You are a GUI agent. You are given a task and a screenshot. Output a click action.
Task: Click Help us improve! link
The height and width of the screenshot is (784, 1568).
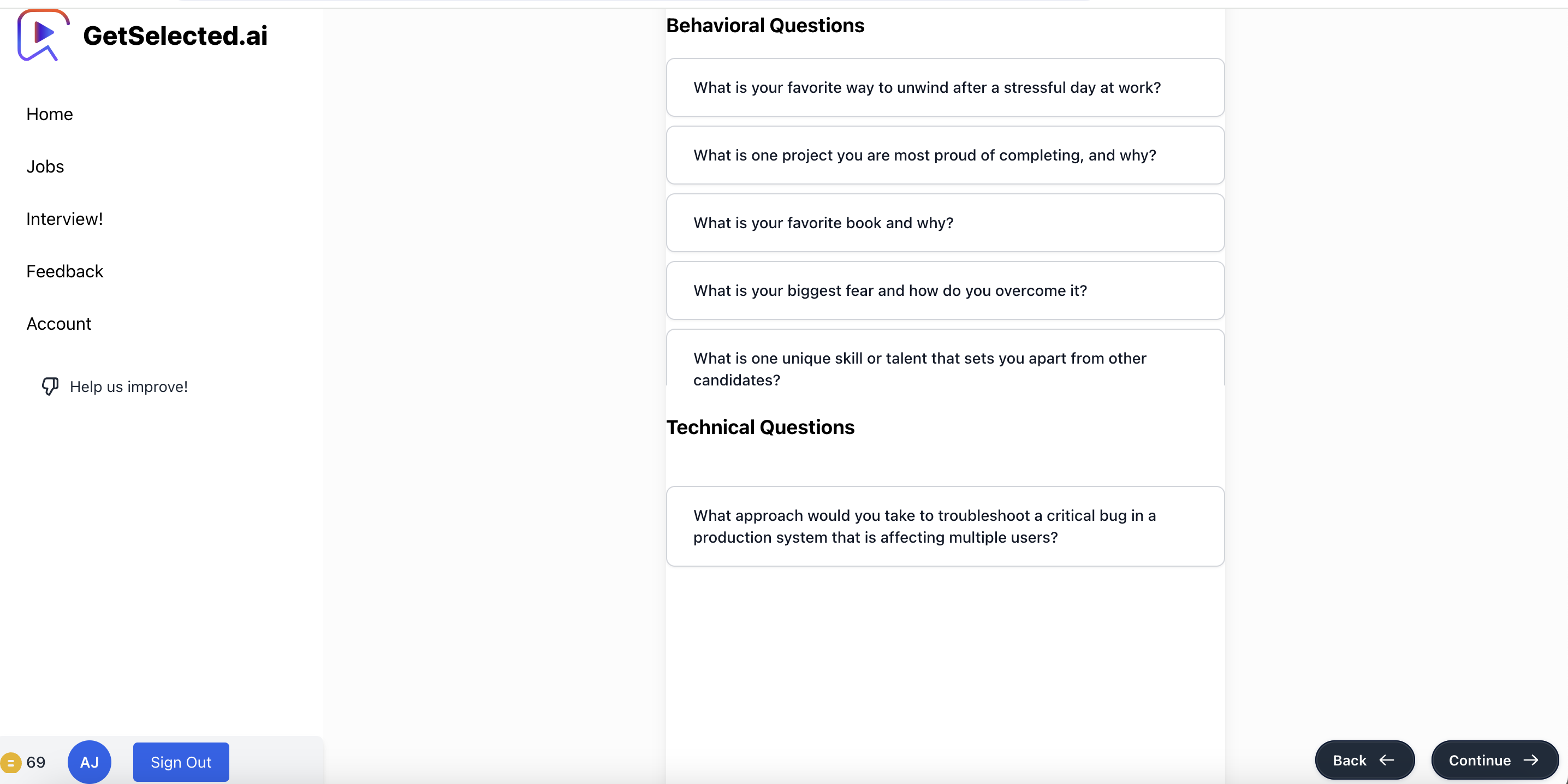[128, 387]
